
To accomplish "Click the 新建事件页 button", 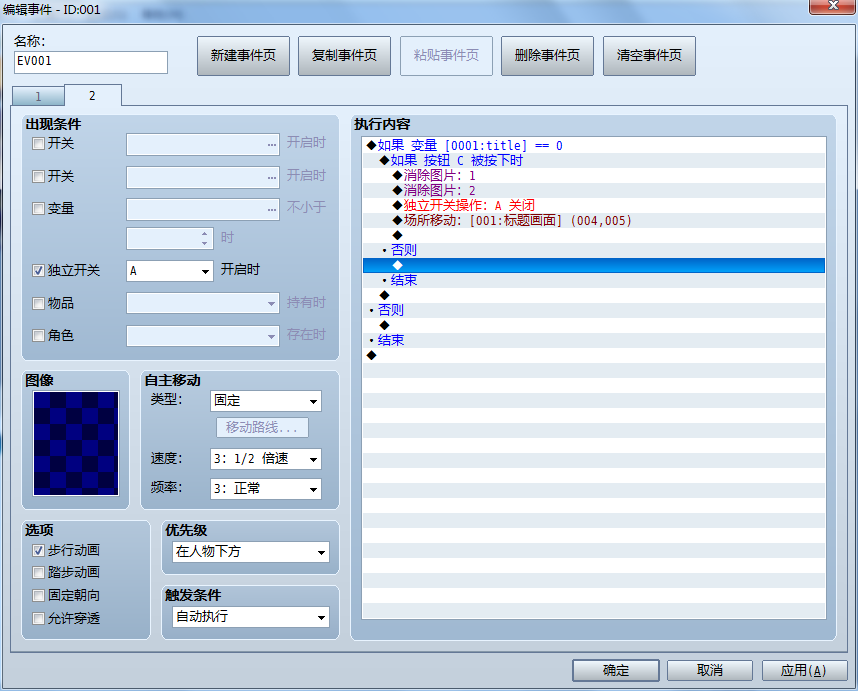I will (243, 55).
